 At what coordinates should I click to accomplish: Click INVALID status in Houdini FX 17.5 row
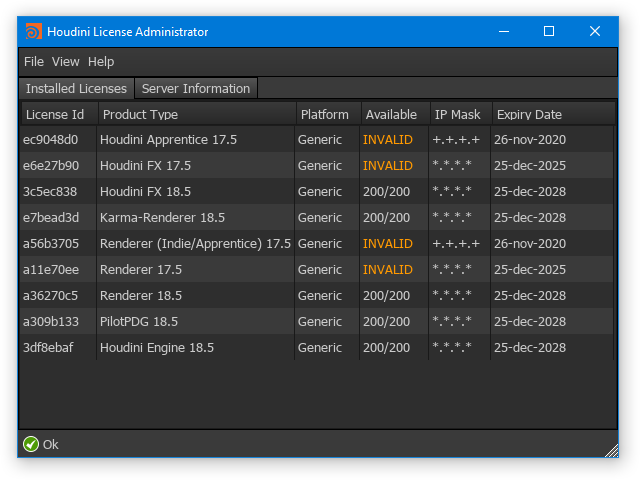click(x=388, y=166)
